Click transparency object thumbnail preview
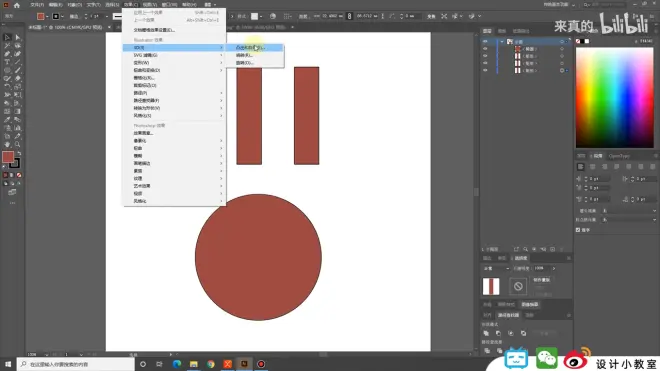Screen dimensions: 660x371 pos(491,286)
